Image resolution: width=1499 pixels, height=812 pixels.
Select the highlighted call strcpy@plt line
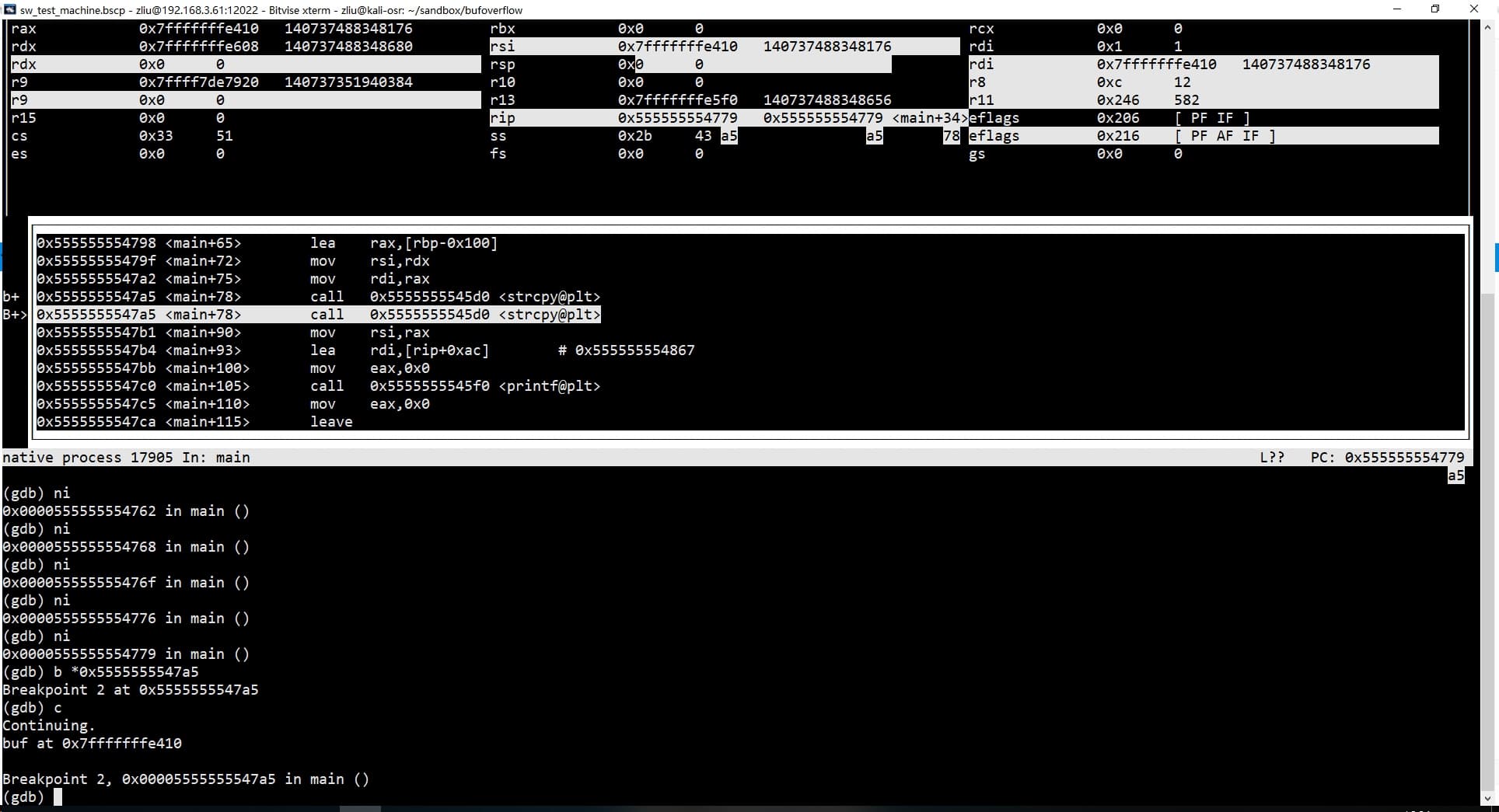coord(319,315)
